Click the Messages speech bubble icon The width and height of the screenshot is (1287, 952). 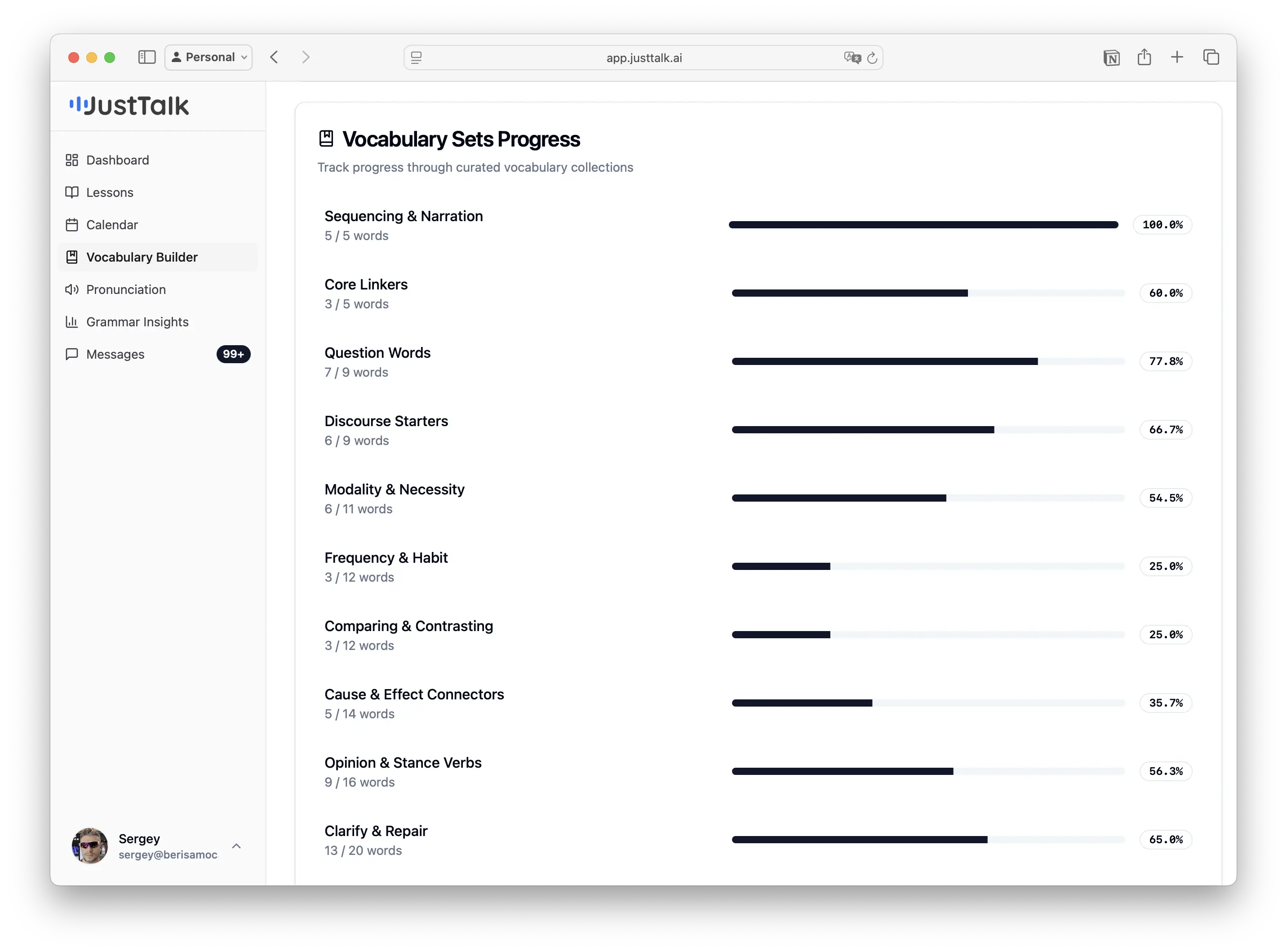click(71, 354)
